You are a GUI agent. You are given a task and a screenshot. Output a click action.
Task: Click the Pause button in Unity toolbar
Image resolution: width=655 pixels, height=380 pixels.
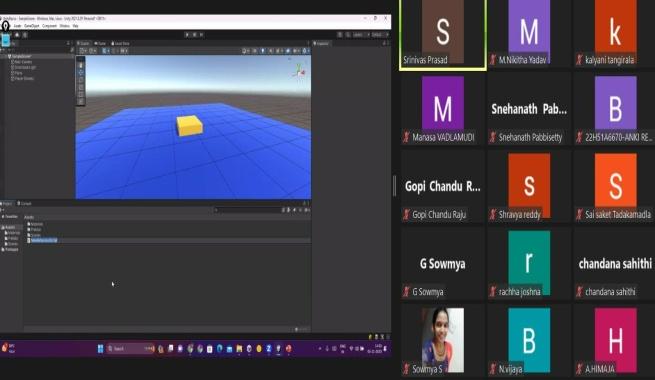(194, 35)
